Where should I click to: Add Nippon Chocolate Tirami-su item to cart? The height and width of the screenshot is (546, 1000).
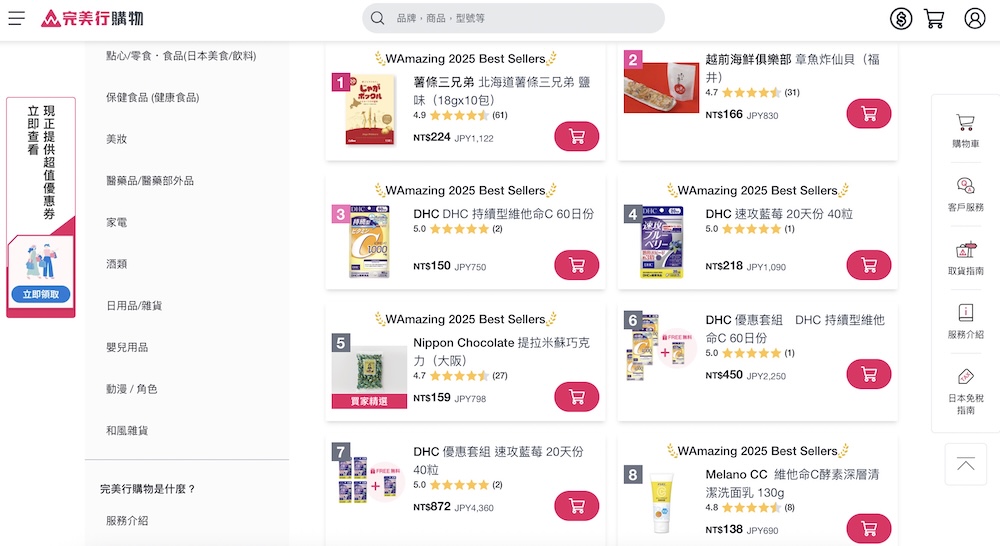point(576,397)
